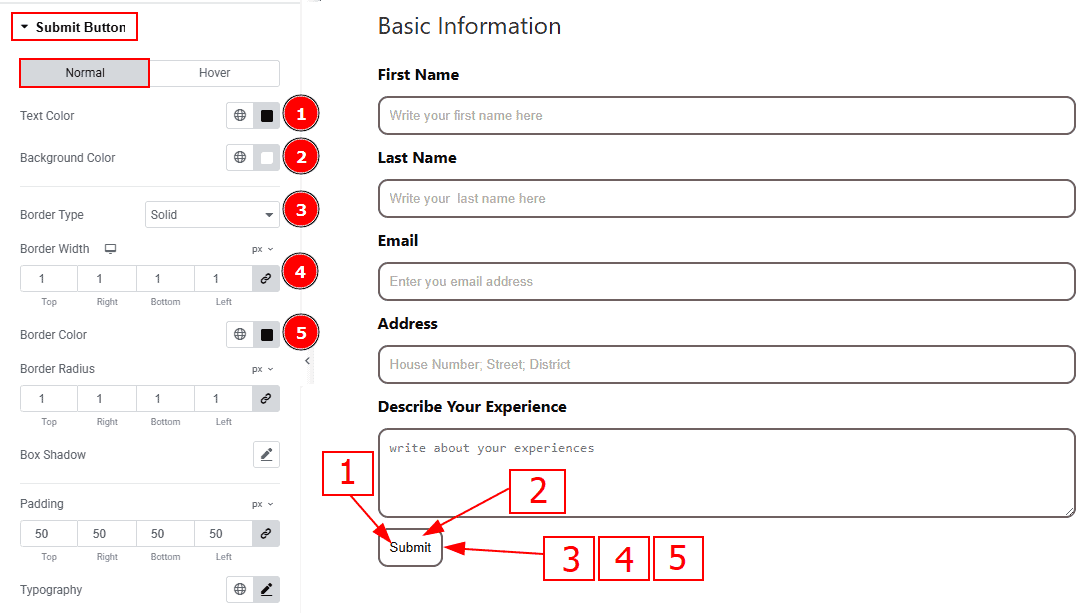Click Border Radius Right input

106,399
